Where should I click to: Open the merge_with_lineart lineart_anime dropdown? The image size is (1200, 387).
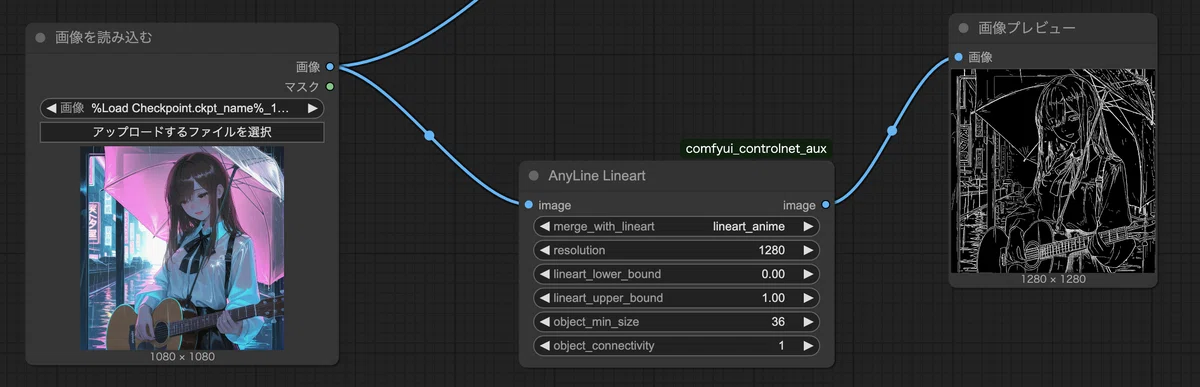pyautogui.click(x=677, y=226)
